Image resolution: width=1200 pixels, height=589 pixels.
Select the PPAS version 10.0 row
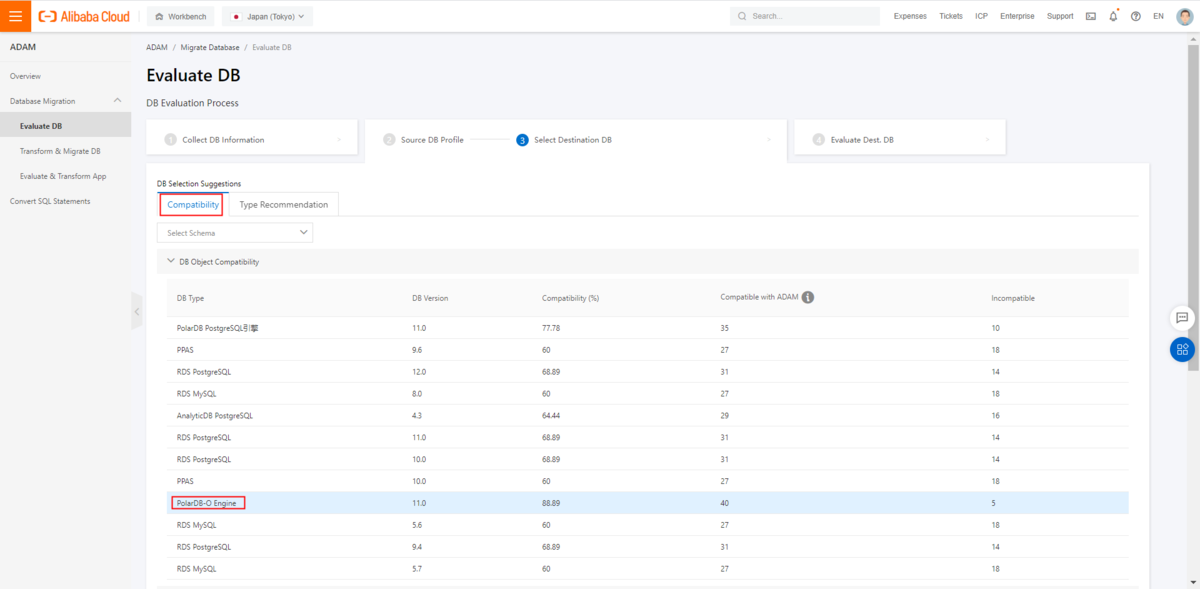[648, 481]
